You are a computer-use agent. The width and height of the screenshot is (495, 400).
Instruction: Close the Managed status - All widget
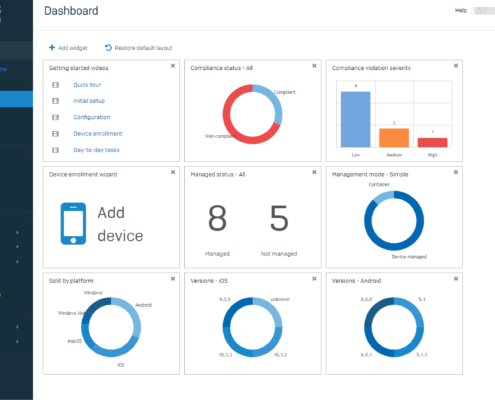[314, 172]
